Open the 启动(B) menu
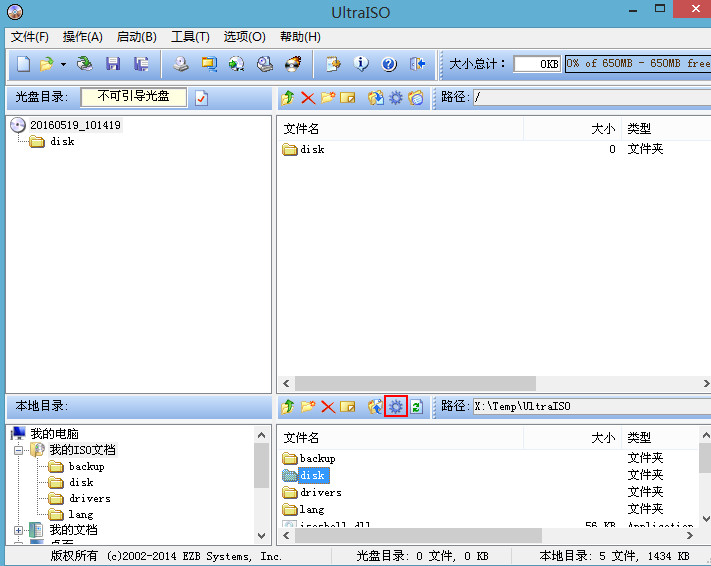This screenshot has height=566, width=711. pyautogui.click(x=136, y=37)
